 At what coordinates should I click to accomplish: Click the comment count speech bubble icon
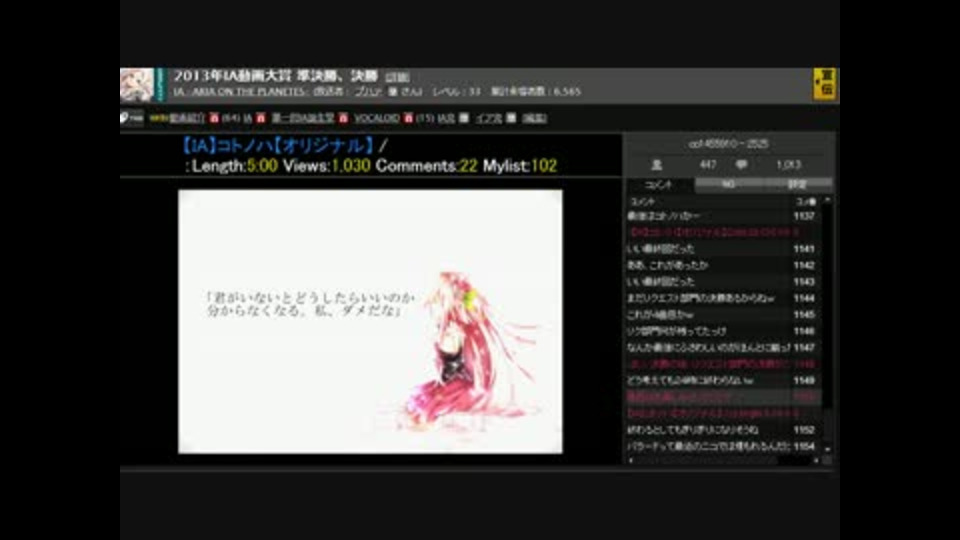click(x=741, y=165)
